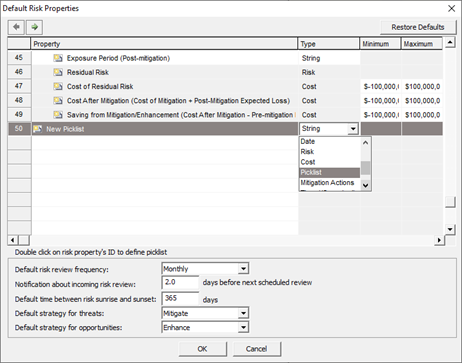Click icon beside Residual Risk row
This screenshot has width=462, height=363.
[58, 72]
